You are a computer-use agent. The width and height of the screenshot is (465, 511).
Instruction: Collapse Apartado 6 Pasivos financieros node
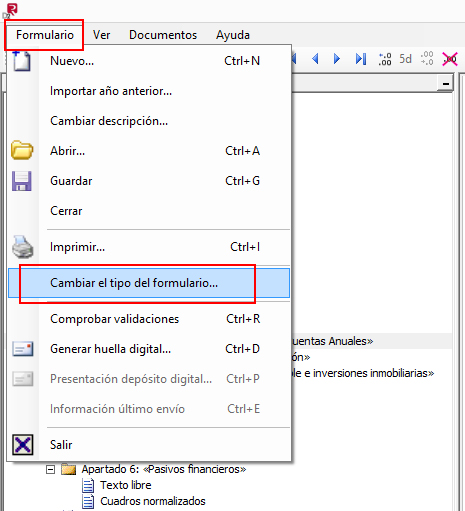[x=50, y=470]
